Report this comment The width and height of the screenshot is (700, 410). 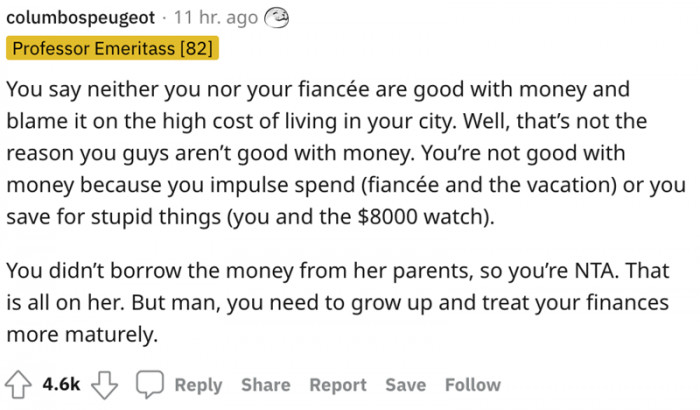[337, 385]
